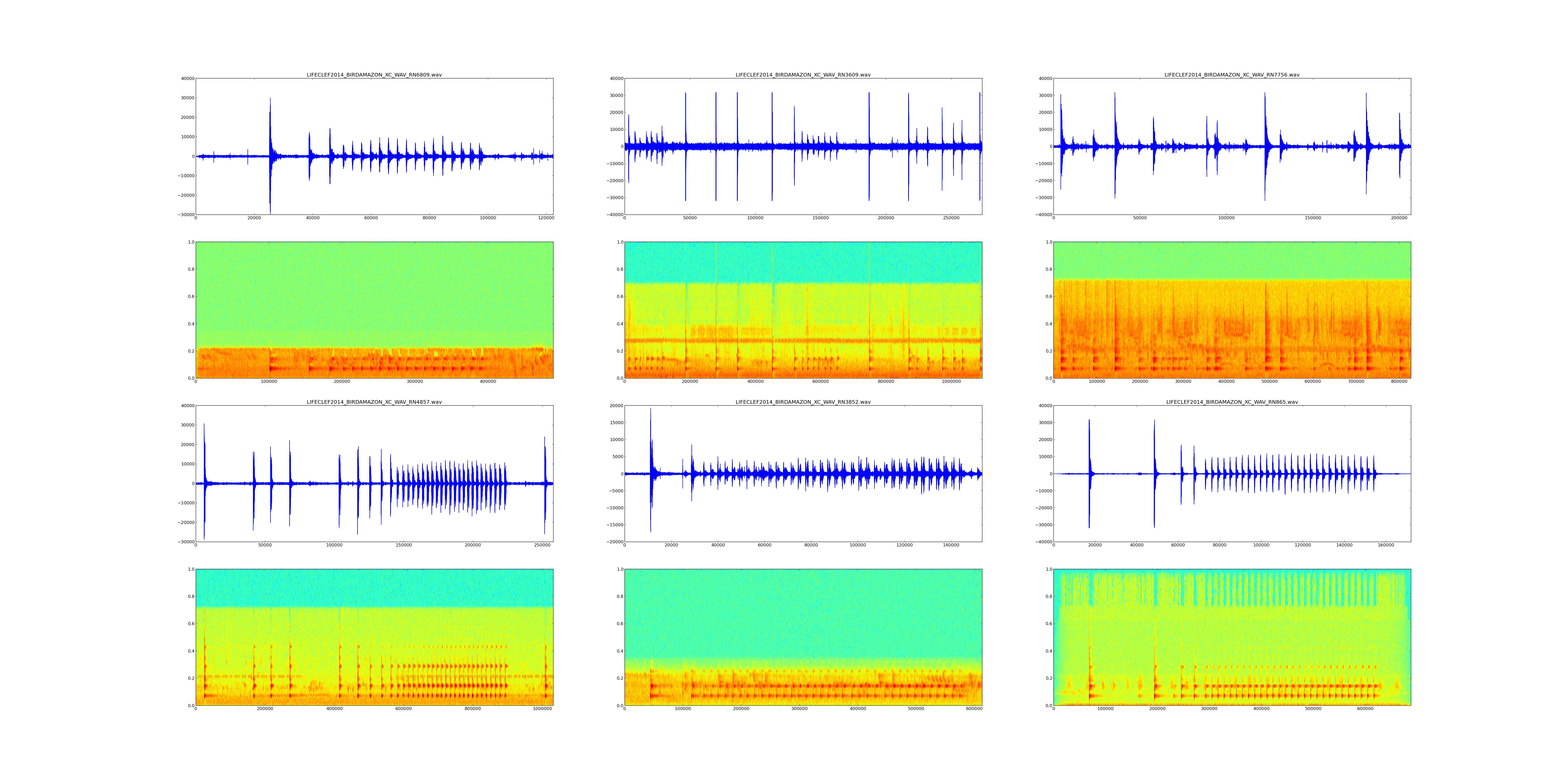Click the spectrogram below RN7756 waveform
This screenshot has width=1568, height=784.
pos(1231,310)
